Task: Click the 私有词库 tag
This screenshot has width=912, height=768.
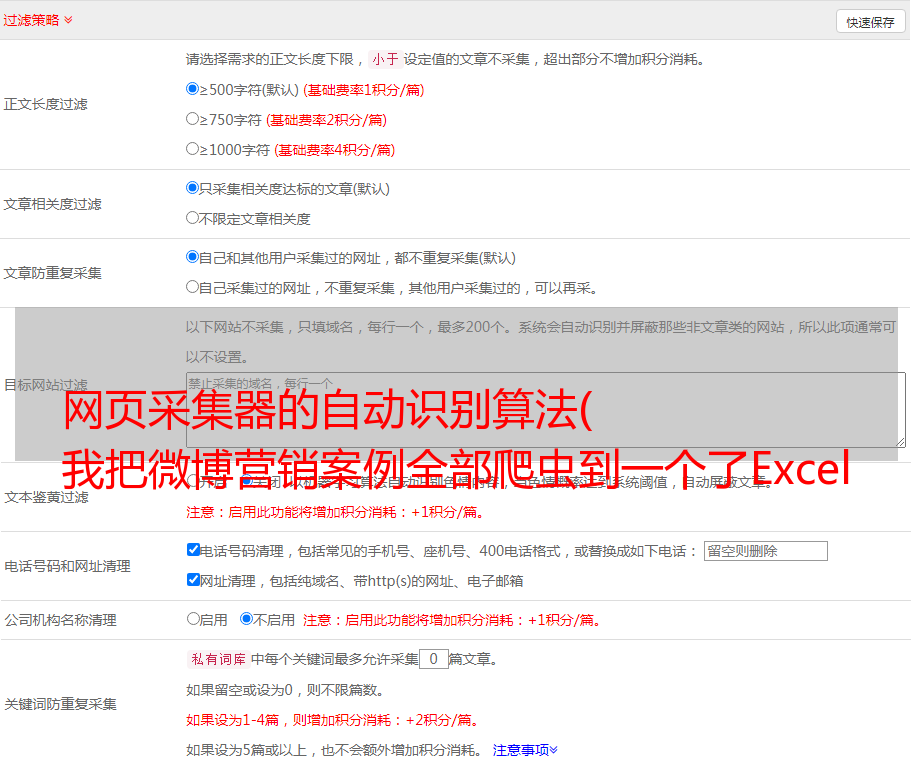Action: [219, 659]
